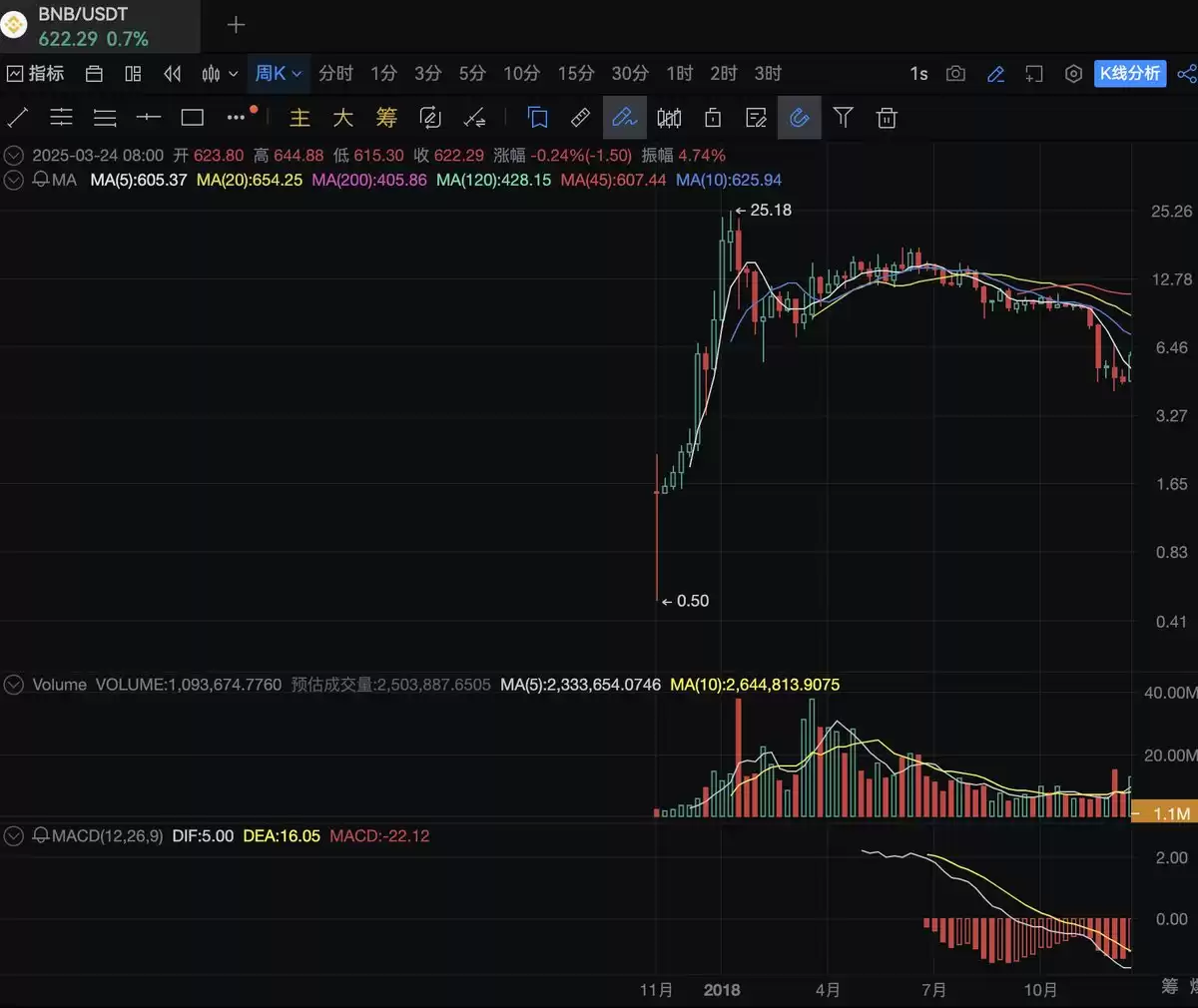Click the MA(200):405.86 label
1198x1008 pixels.
point(369,180)
